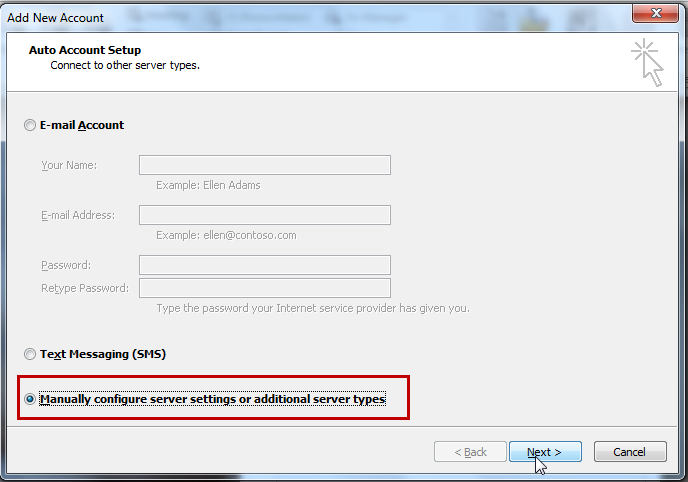The image size is (688, 482).
Task: Choose the Text Messaging (SMS) option
Action: pos(30,354)
